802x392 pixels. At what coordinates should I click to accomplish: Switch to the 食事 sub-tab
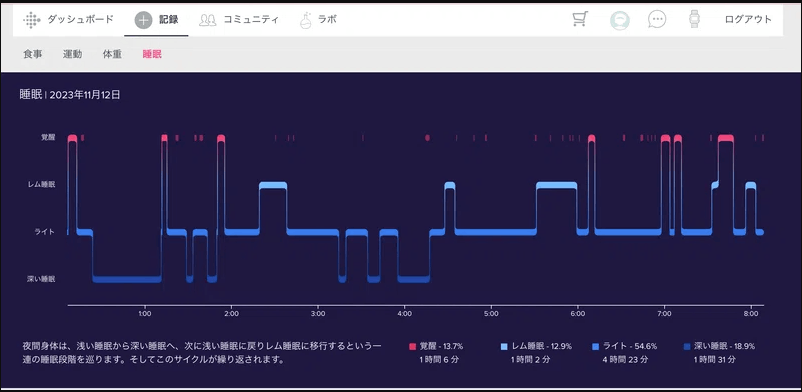click(33, 54)
